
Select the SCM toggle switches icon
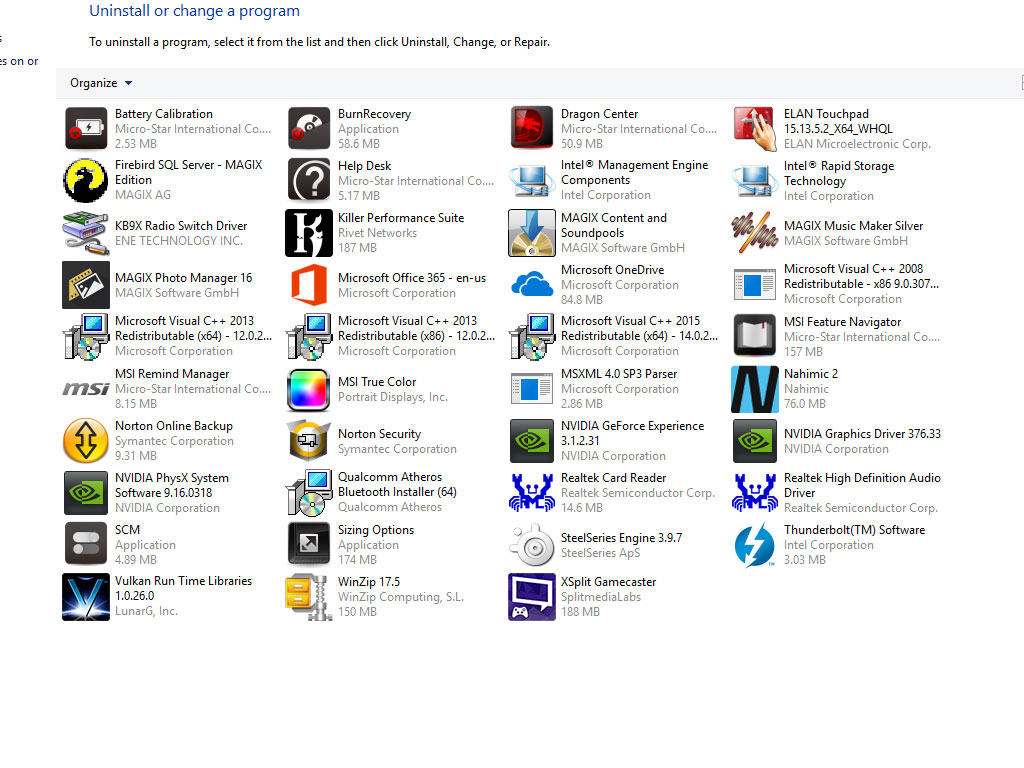click(x=86, y=543)
